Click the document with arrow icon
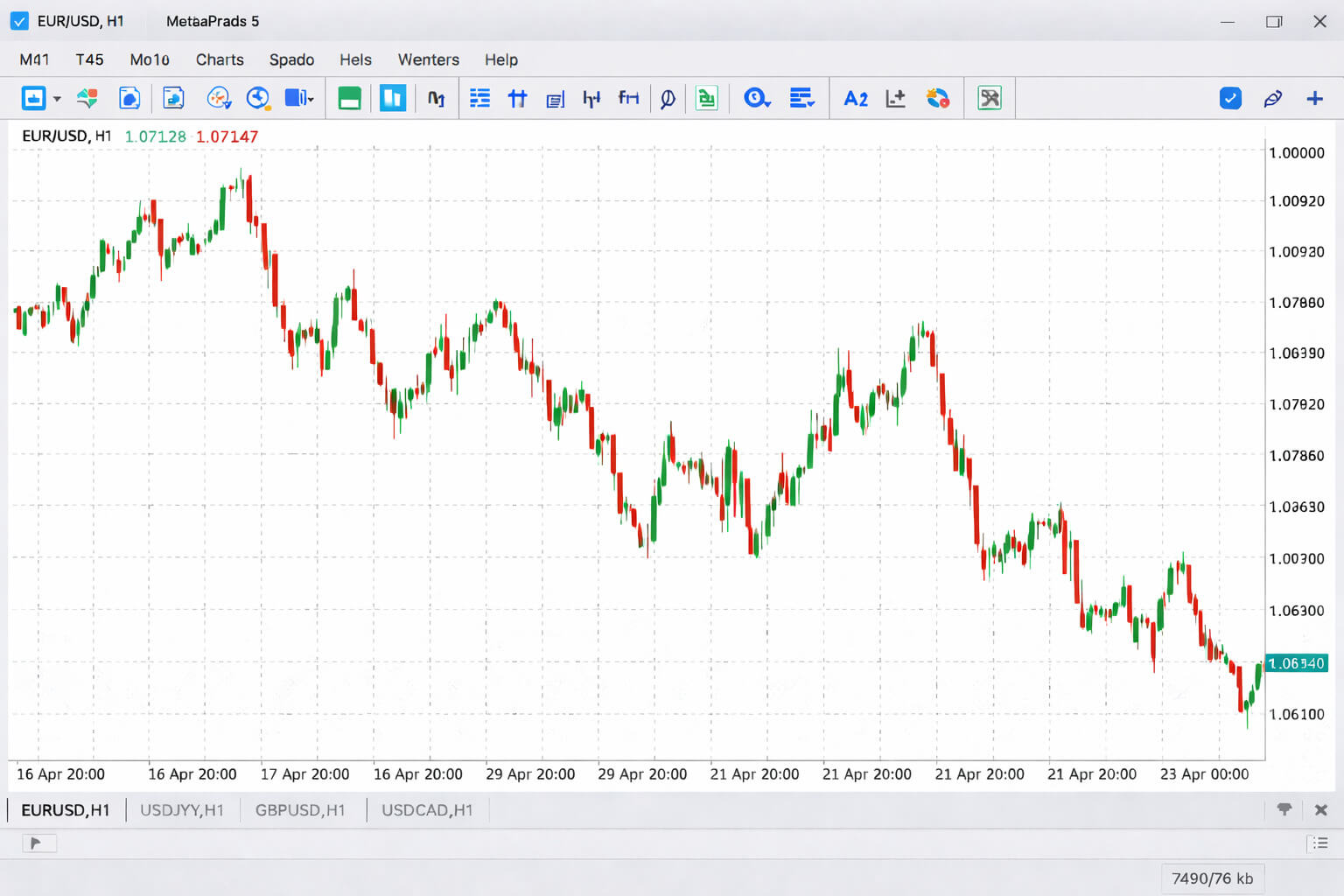Viewport: 1344px width, 896px height. [173, 98]
